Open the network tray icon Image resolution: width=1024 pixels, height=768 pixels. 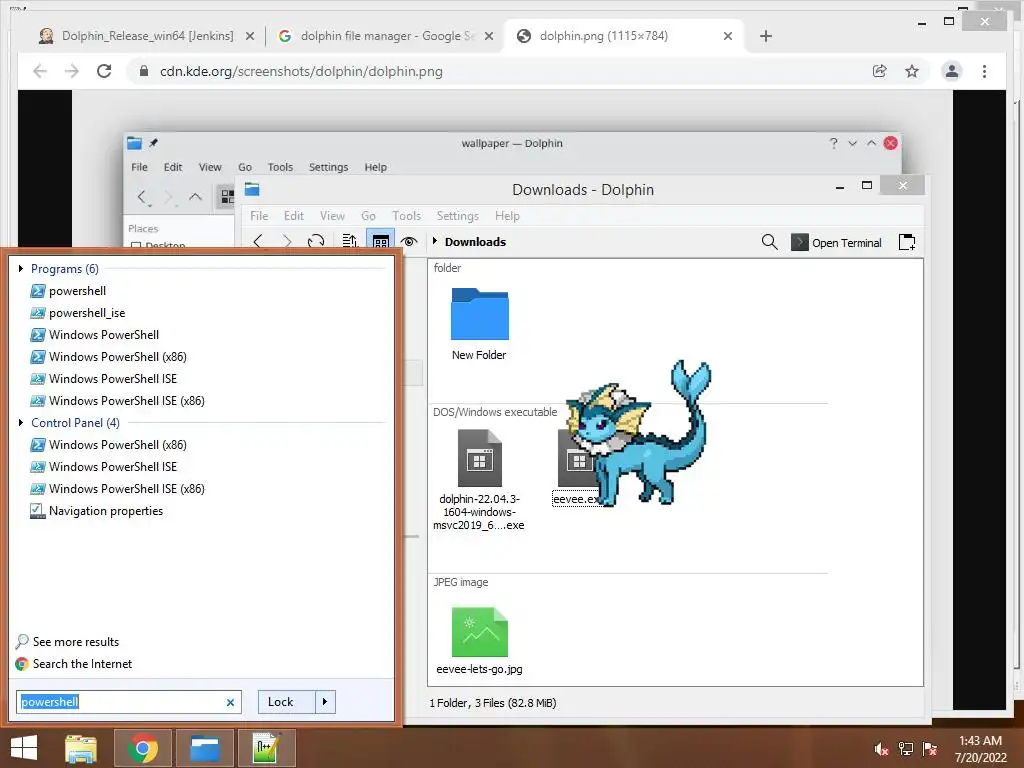pos(906,749)
